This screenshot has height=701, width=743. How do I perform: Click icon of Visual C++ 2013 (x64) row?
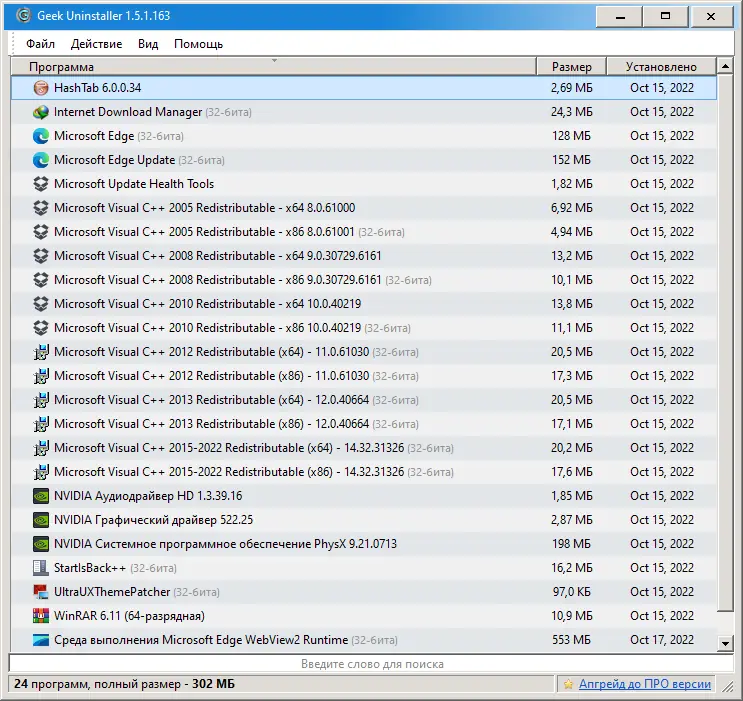[x=41, y=400]
